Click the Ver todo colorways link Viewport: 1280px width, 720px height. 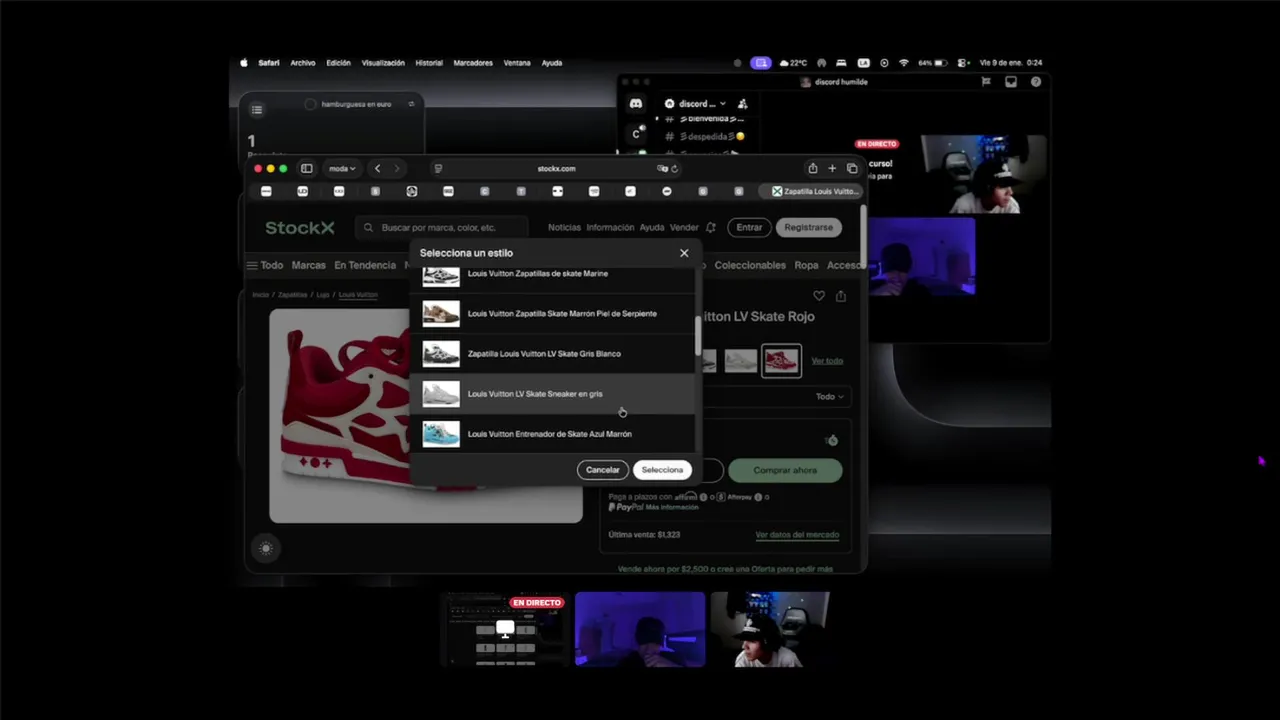point(827,361)
